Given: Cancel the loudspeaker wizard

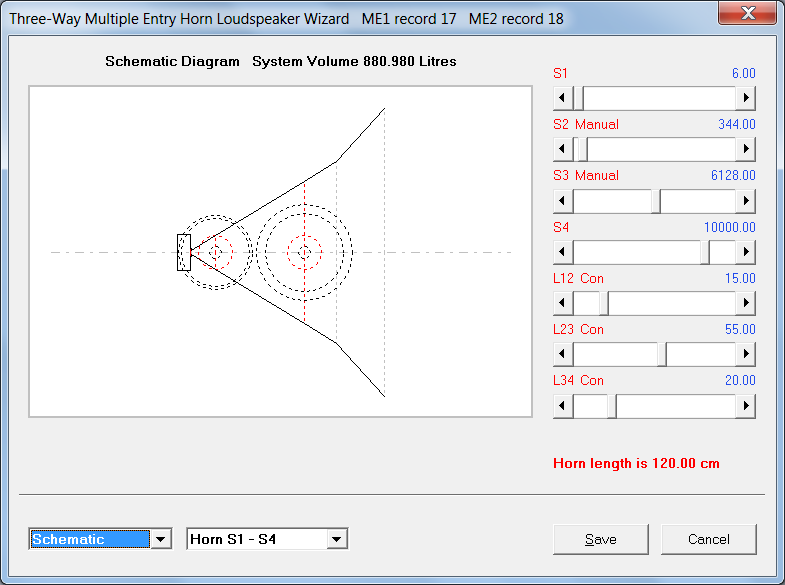Looking at the screenshot, I should 708,539.
